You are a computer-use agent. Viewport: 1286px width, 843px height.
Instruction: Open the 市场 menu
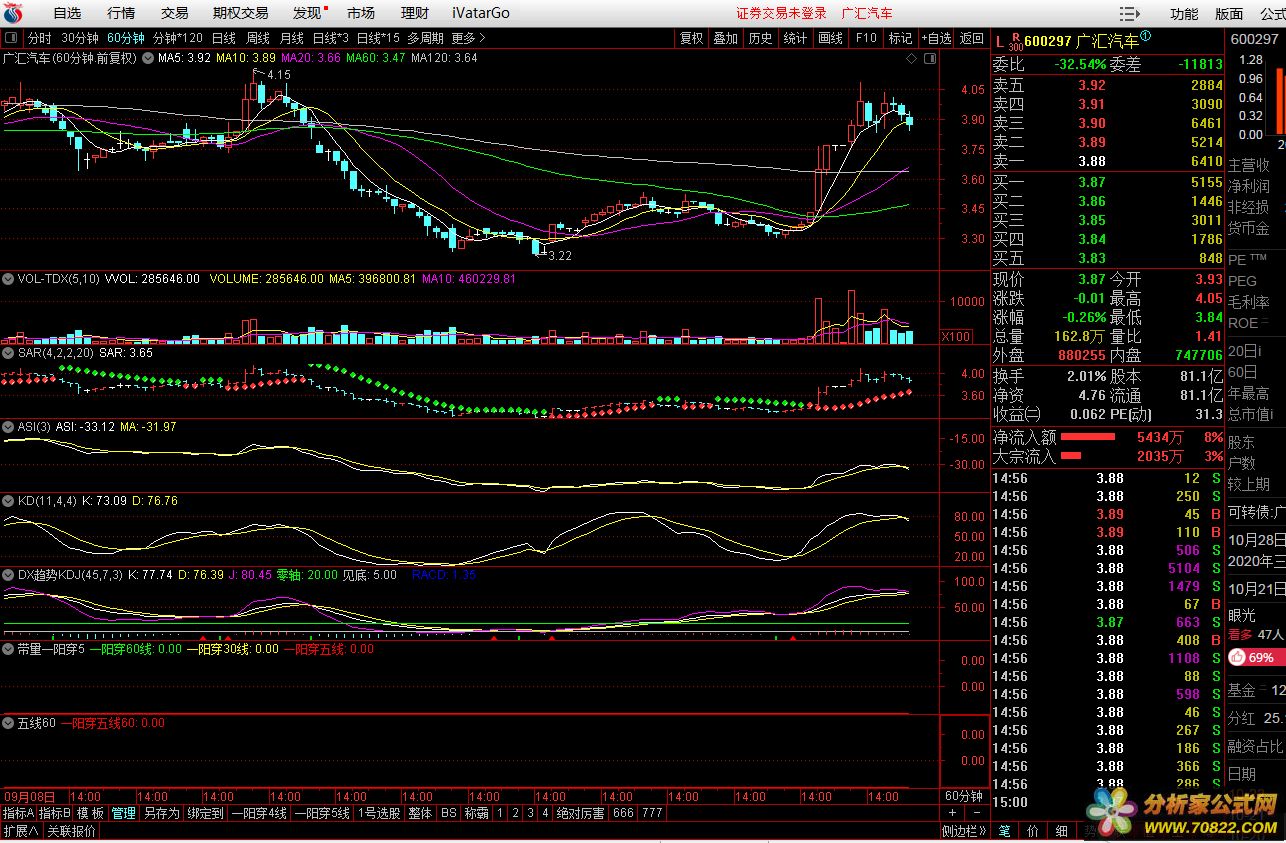click(x=361, y=13)
